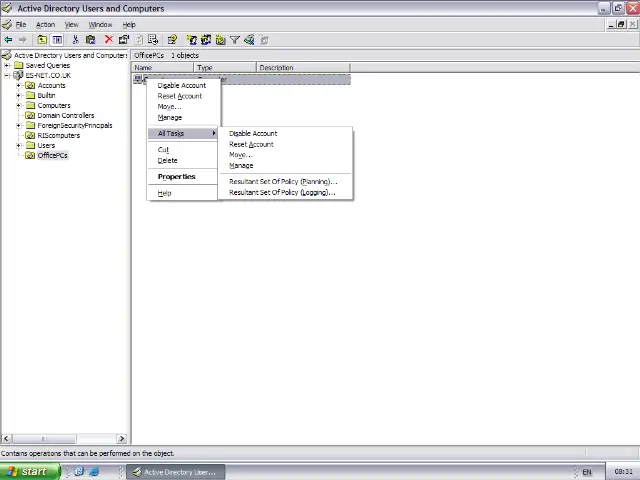Screen dimensions: 640x480
Task: Open the Help menu in menu bar
Action: [x=129, y=25]
